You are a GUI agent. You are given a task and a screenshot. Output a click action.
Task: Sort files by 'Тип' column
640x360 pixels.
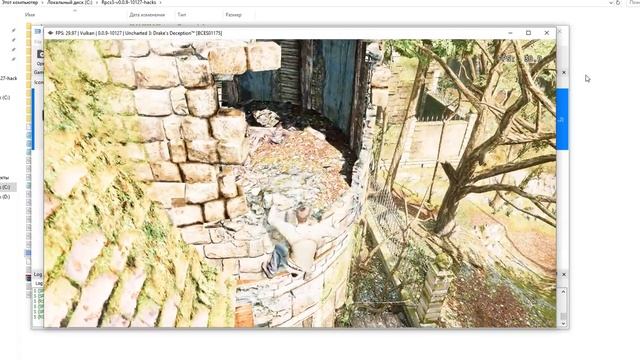(182, 15)
